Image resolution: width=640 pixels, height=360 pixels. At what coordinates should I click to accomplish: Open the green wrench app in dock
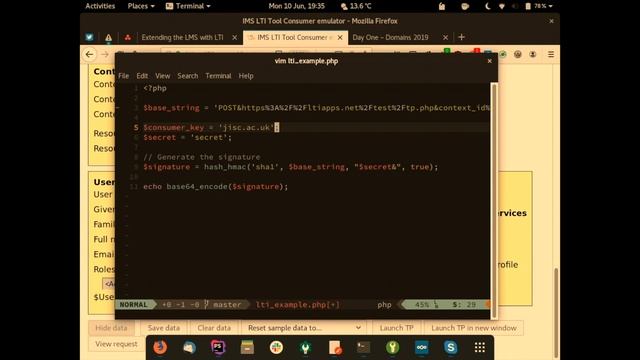pyautogui.click(x=305, y=347)
